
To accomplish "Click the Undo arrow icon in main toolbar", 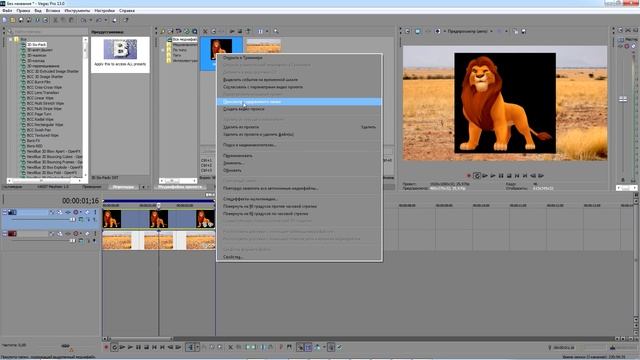I will 84,20.
